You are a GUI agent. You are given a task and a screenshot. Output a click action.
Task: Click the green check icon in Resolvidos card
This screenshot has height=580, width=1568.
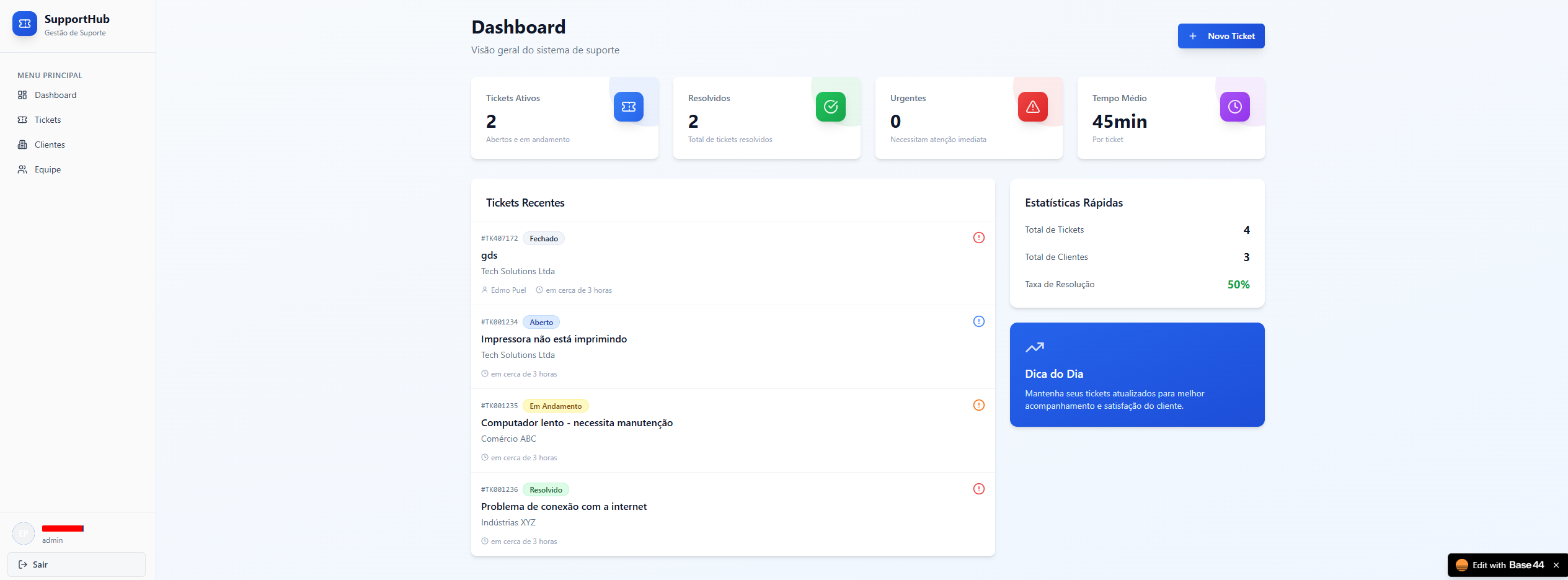point(830,107)
